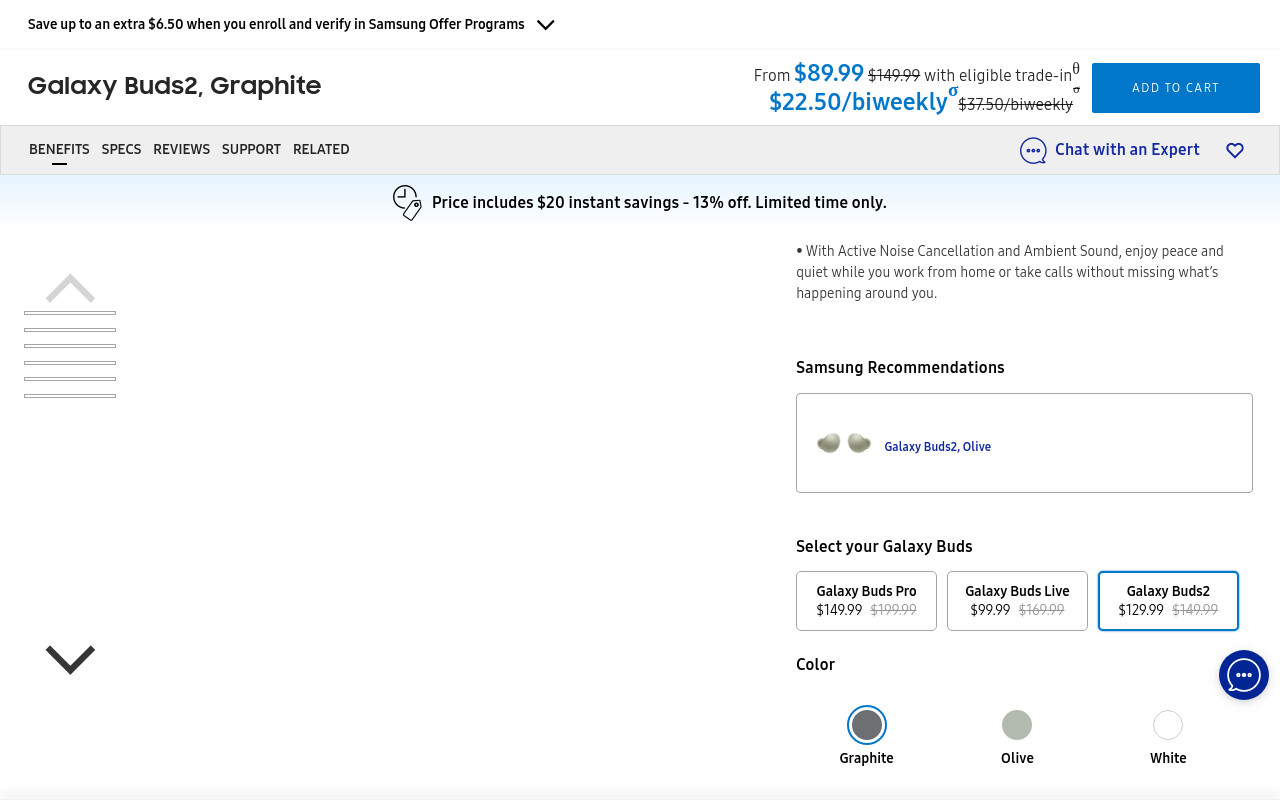Select the Galaxy Buds Live option

(1017, 601)
